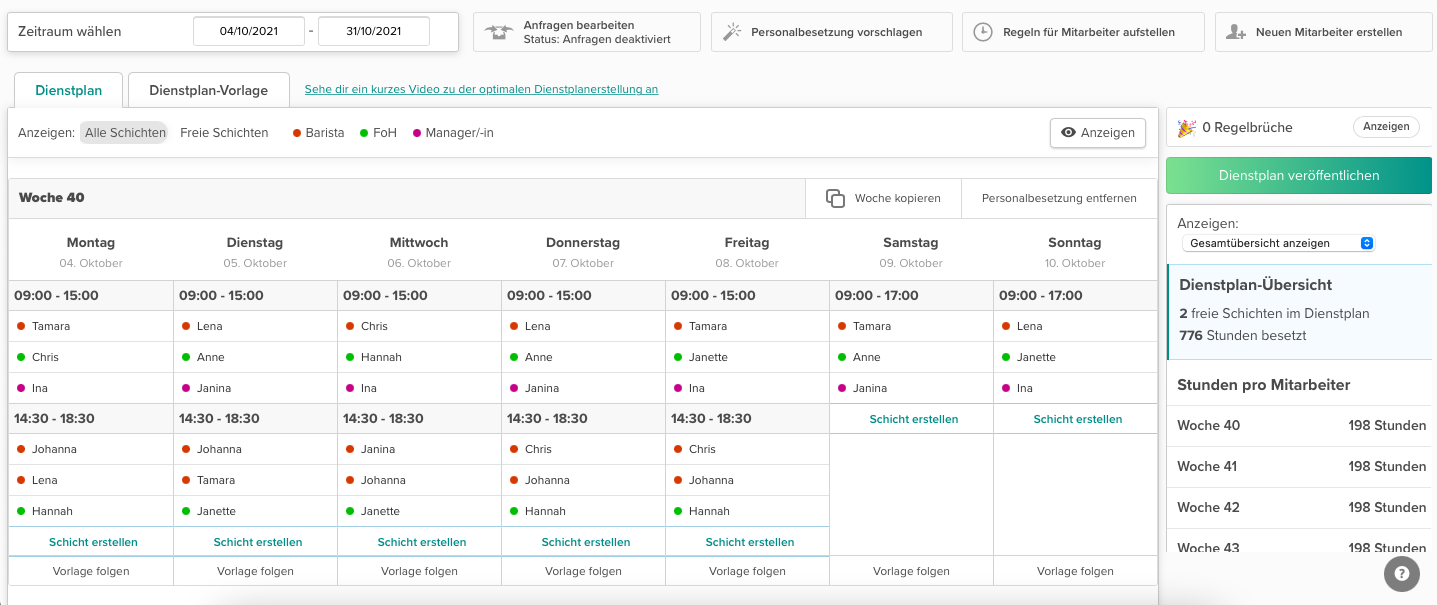Click the clock icon for Regeln für Mitarbeiter
Viewport: 1437px width, 605px height.
983,32
